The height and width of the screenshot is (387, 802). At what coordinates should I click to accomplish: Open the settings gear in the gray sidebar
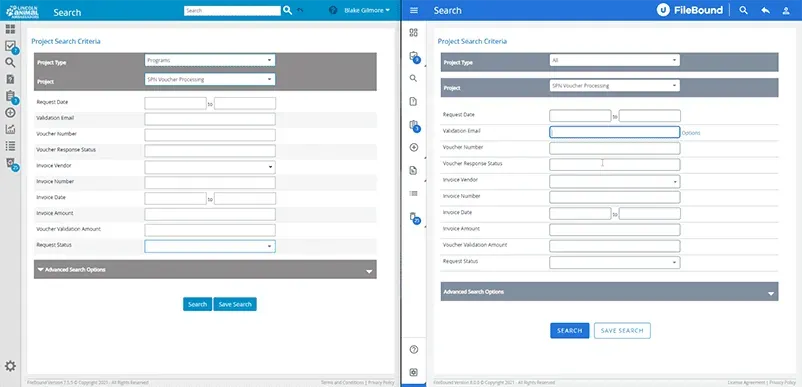(10, 366)
